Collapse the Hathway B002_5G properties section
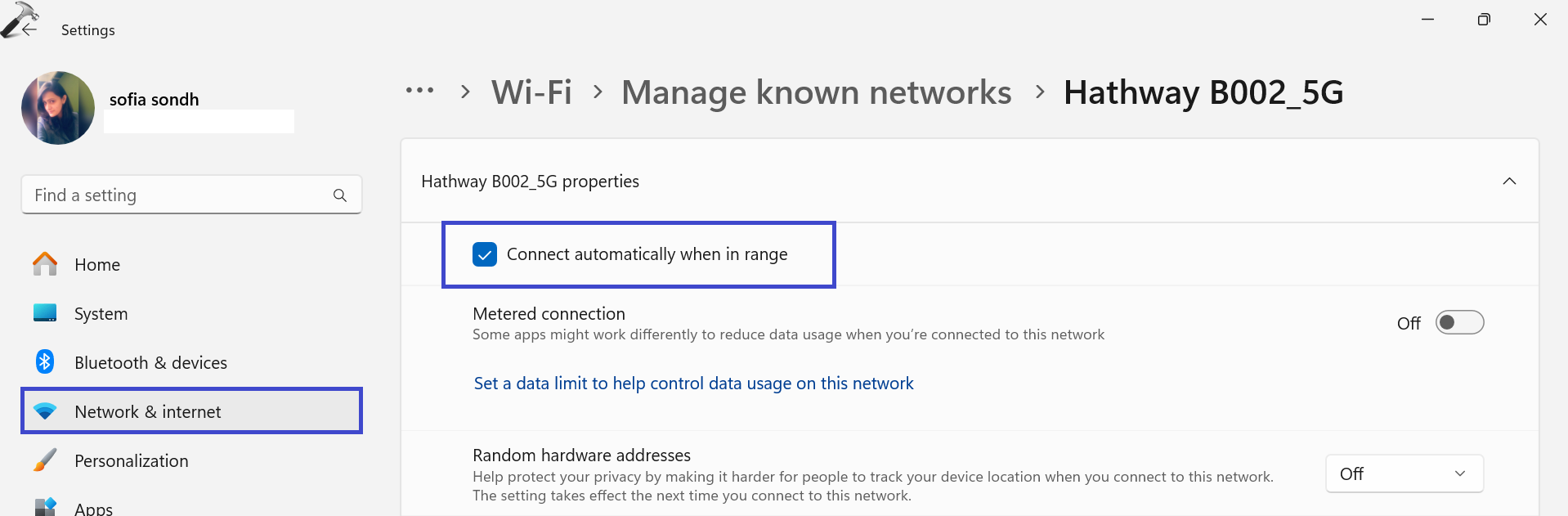Screen dimensions: 1568x516 coord(1509,182)
